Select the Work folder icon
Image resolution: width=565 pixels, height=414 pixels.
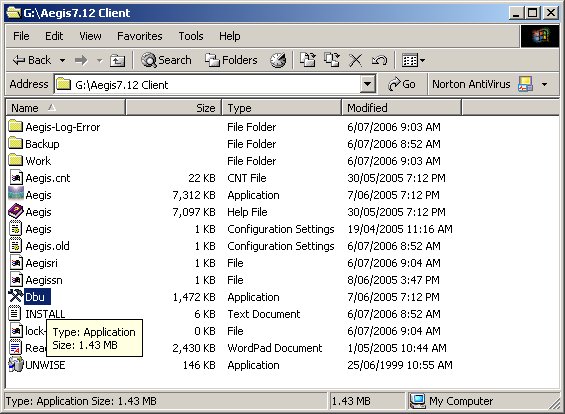[15, 160]
